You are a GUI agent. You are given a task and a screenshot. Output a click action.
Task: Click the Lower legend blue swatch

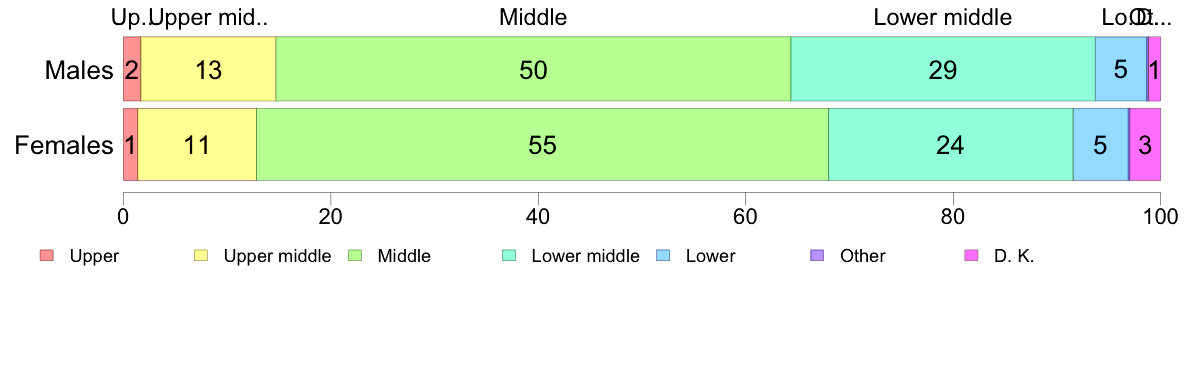[663, 256]
